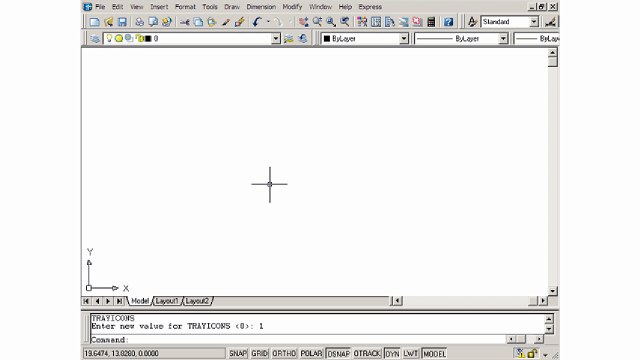Open the DesignCenter icon

pyautogui.click(x=376, y=22)
